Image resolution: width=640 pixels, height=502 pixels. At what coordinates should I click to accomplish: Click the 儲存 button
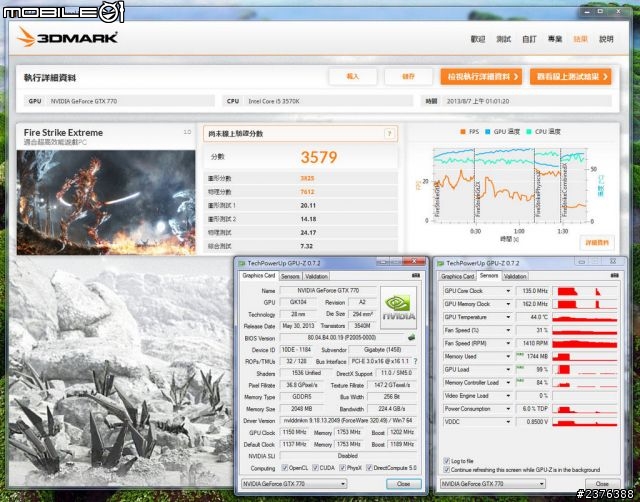pyautogui.click(x=408, y=76)
